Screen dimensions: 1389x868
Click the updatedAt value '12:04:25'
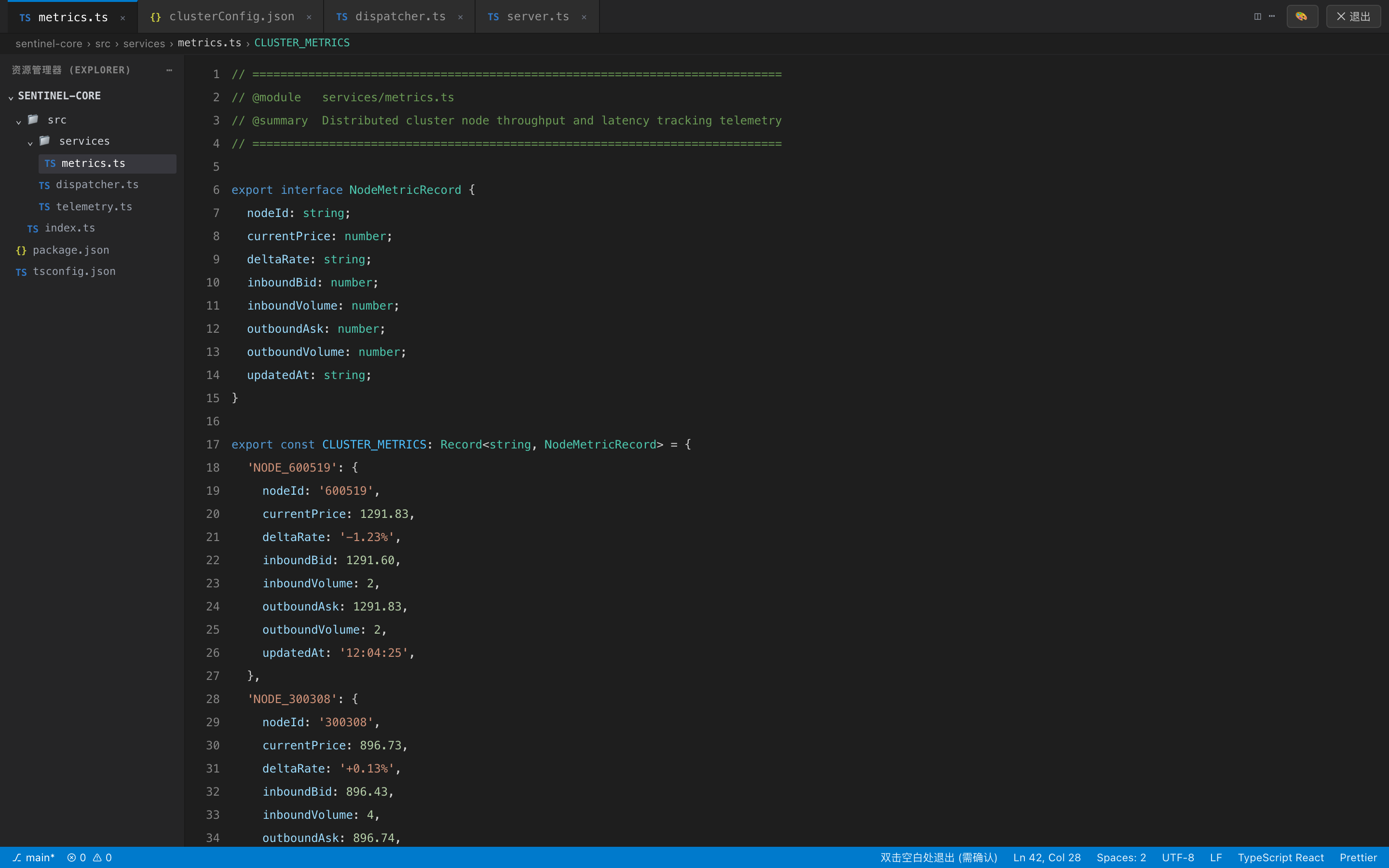[374, 653]
